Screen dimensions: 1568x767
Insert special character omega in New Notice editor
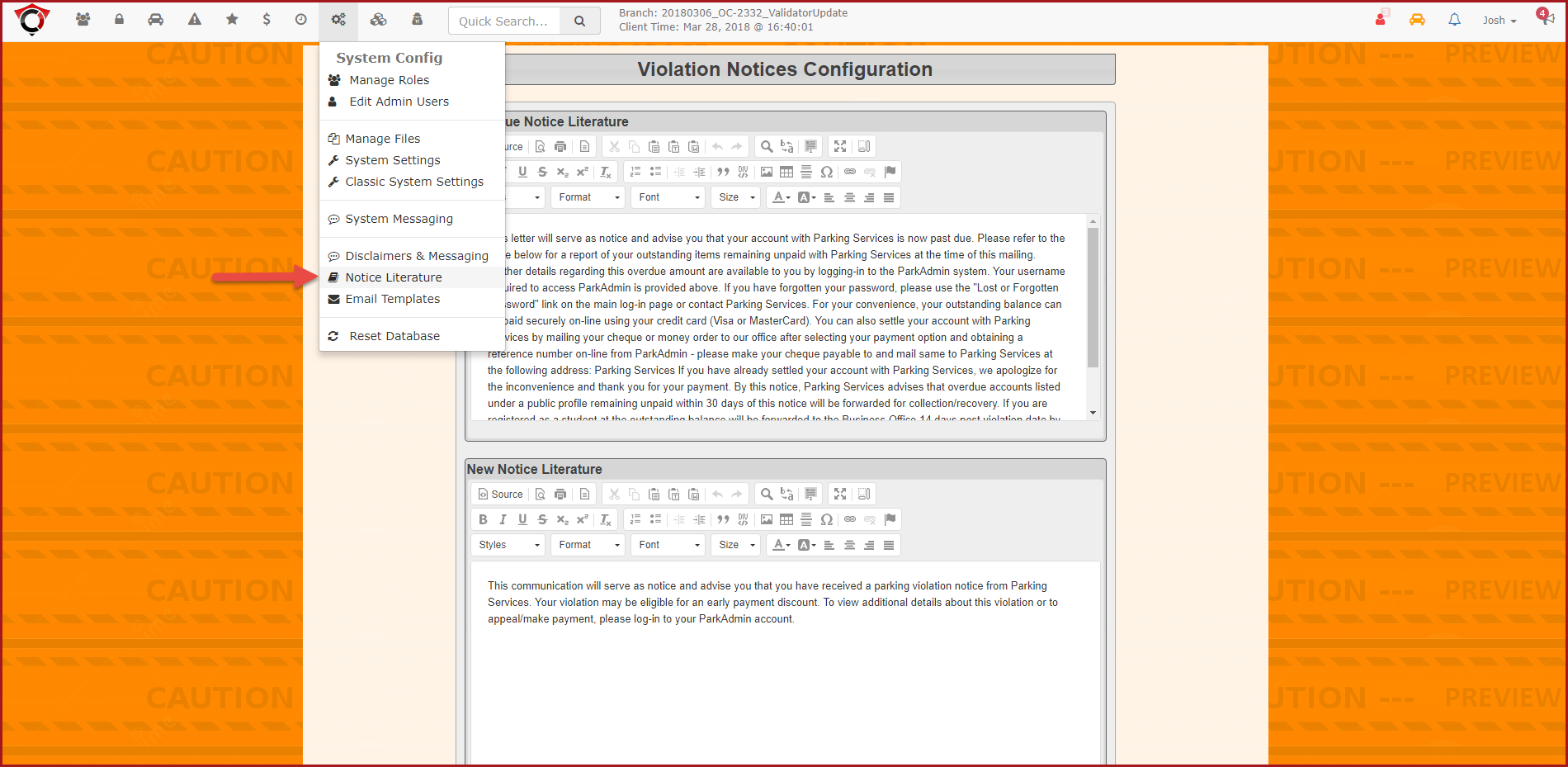tap(826, 520)
